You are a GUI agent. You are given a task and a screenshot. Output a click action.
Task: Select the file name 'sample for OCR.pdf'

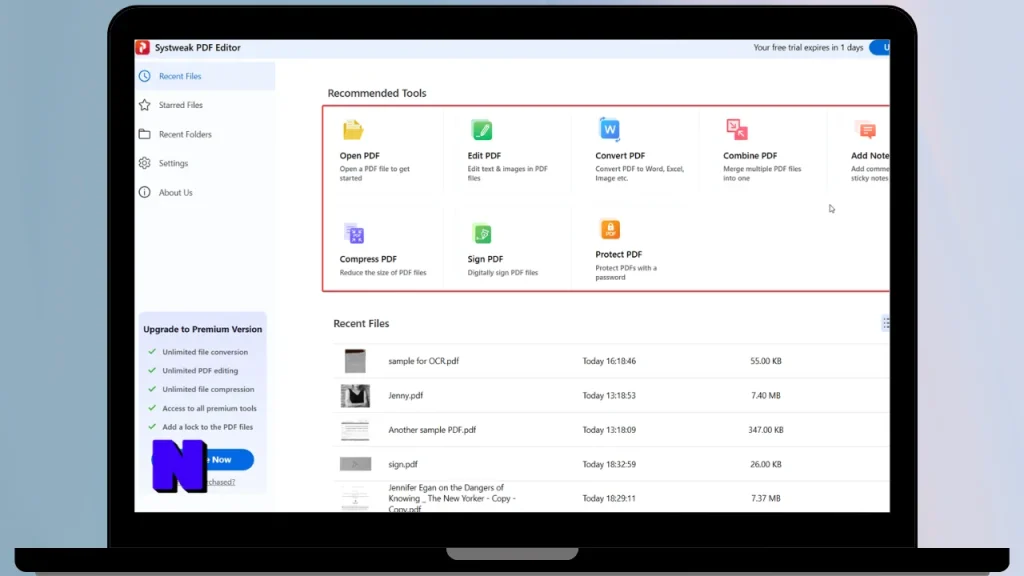pos(423,360)
